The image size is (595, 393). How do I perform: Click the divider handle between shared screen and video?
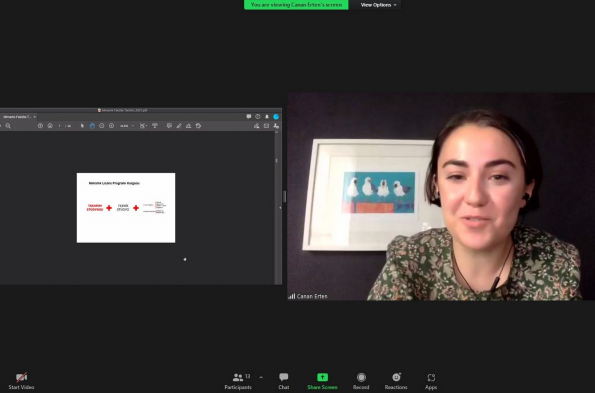[x=285, y=196]
